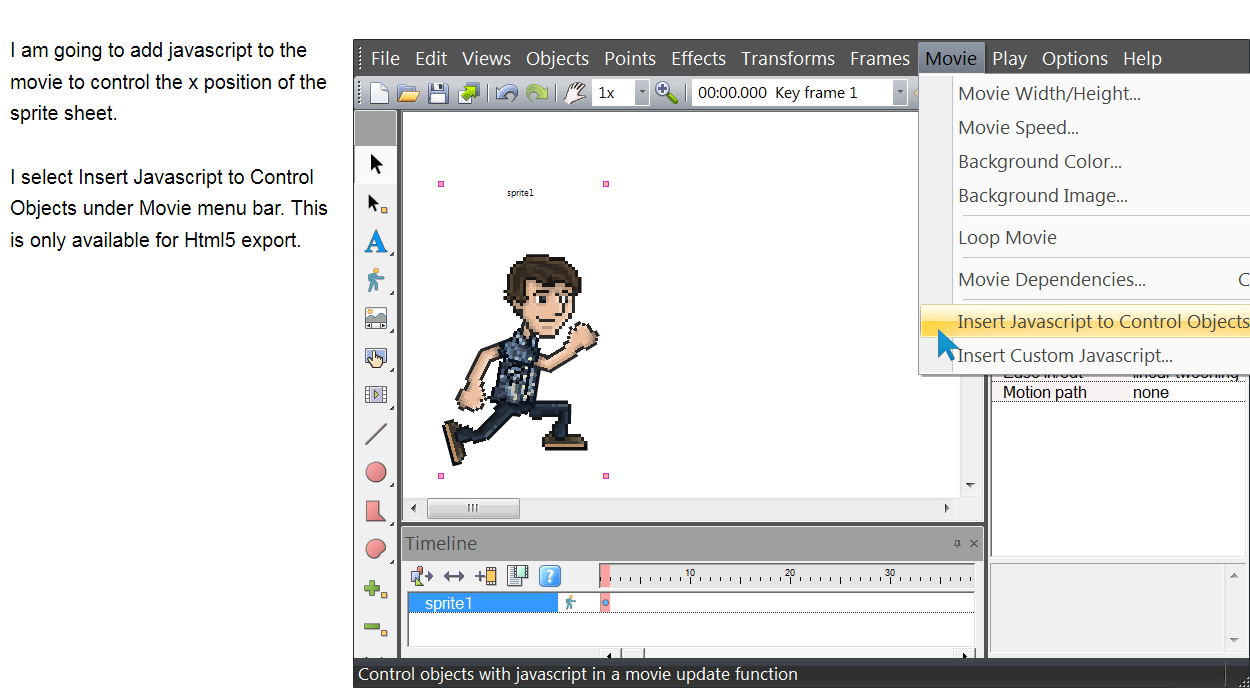Image resolution: width=1250 pixels, height=688 pixels.
Task: Select the point edit arrow tool
Action: click(376, 203)
